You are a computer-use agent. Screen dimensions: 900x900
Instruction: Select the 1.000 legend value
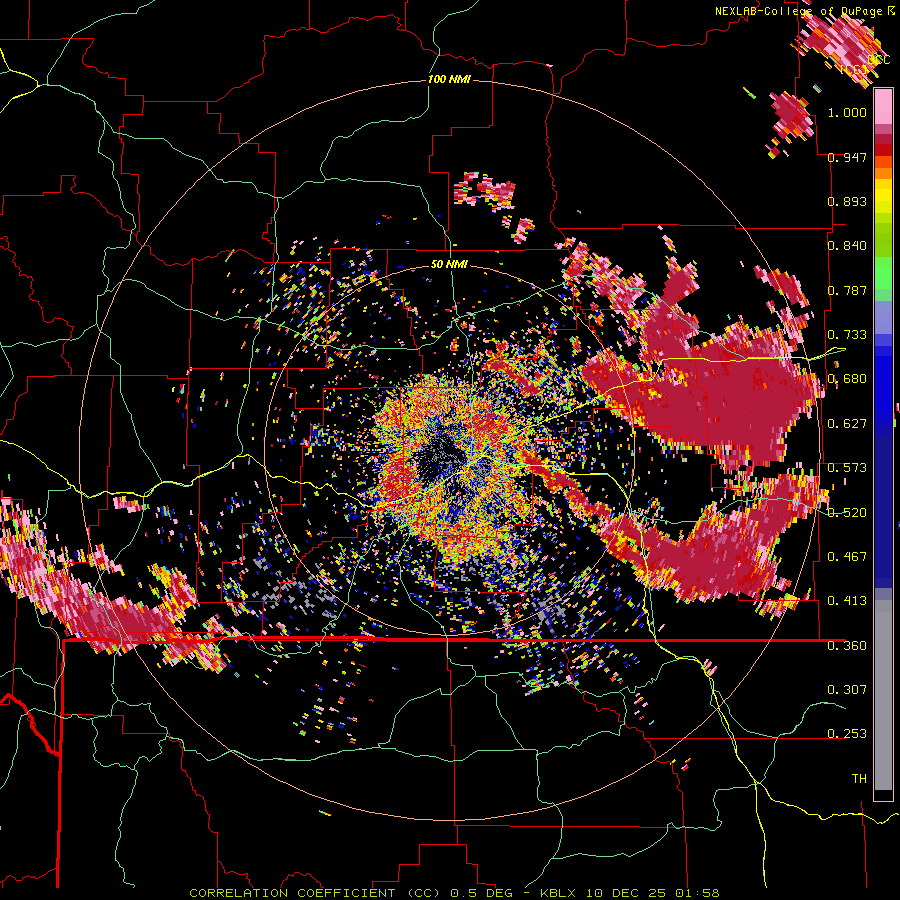point(847,112)
